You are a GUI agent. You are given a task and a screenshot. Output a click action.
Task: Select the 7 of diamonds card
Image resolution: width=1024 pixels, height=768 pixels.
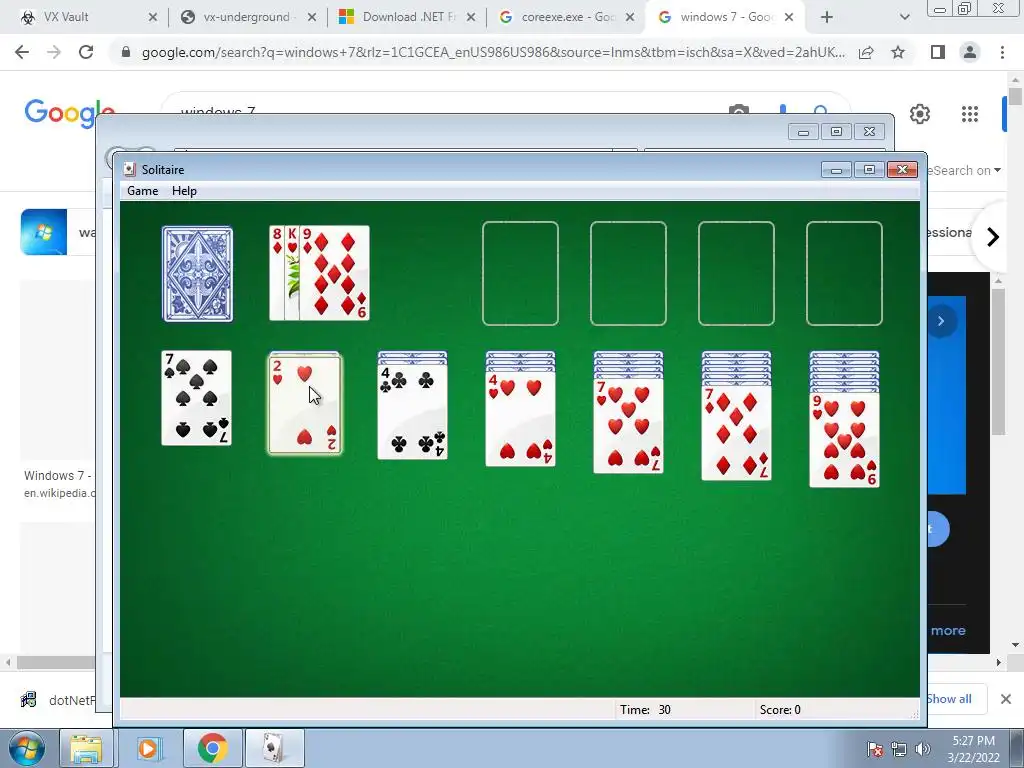737,433
